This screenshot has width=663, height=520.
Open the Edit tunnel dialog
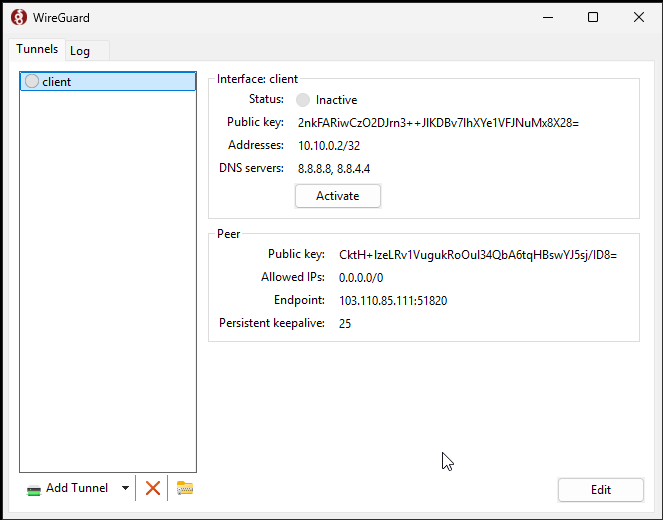point(600,490)
